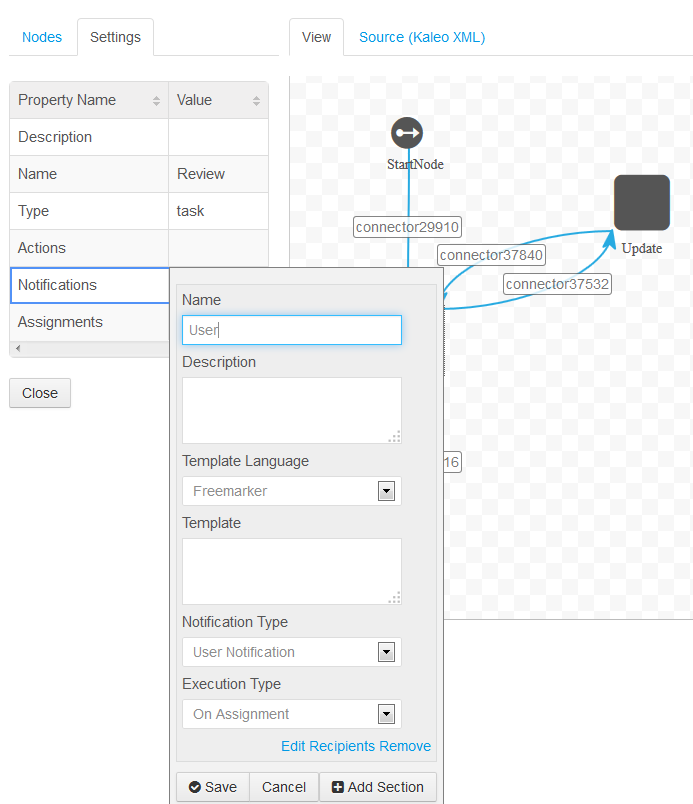The height and width of the screenshot is (804, 693).
Task: Click the Review value cell
Action: (x=218, y=174)
